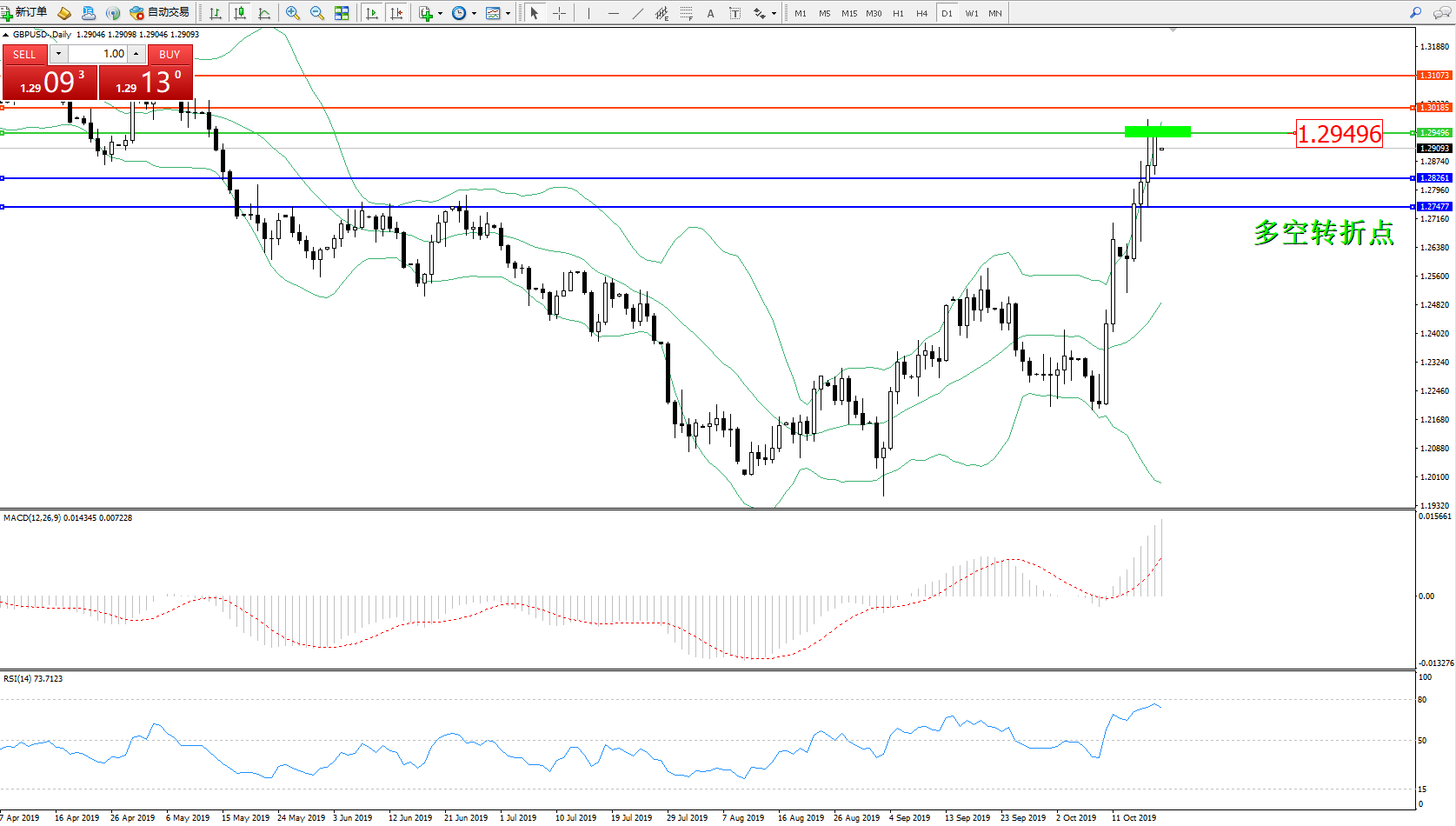
Task: Toggle the chart auto scroll button
Action: tap(372, 13)
